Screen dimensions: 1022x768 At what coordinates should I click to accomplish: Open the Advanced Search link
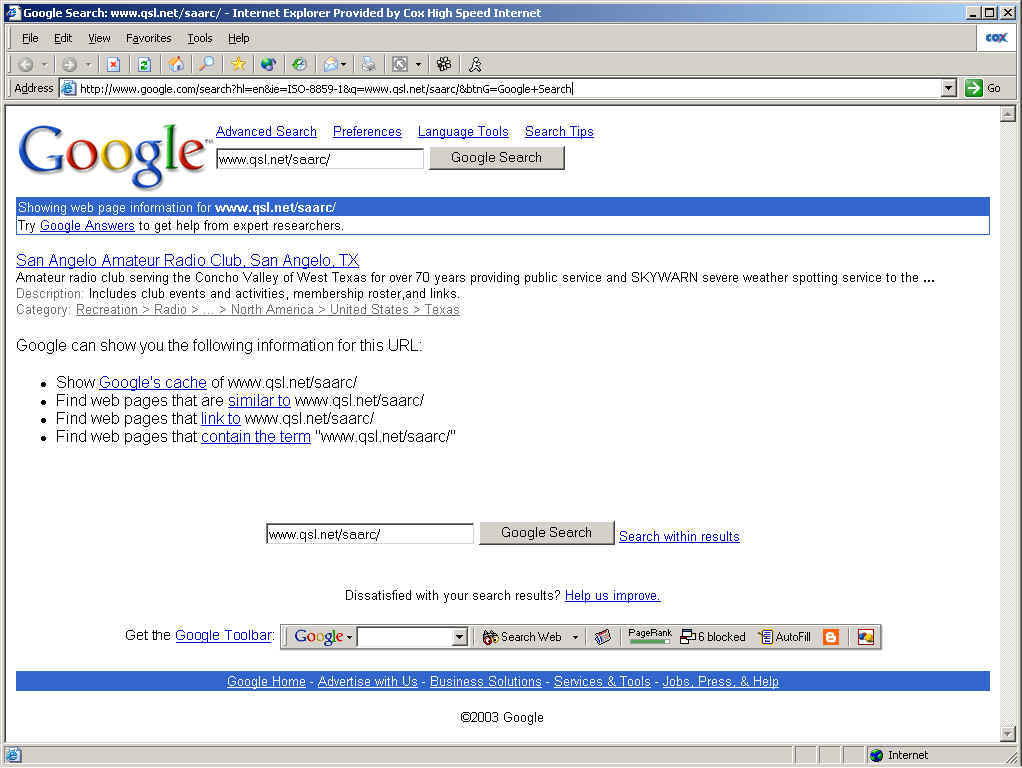click(266, 132)
